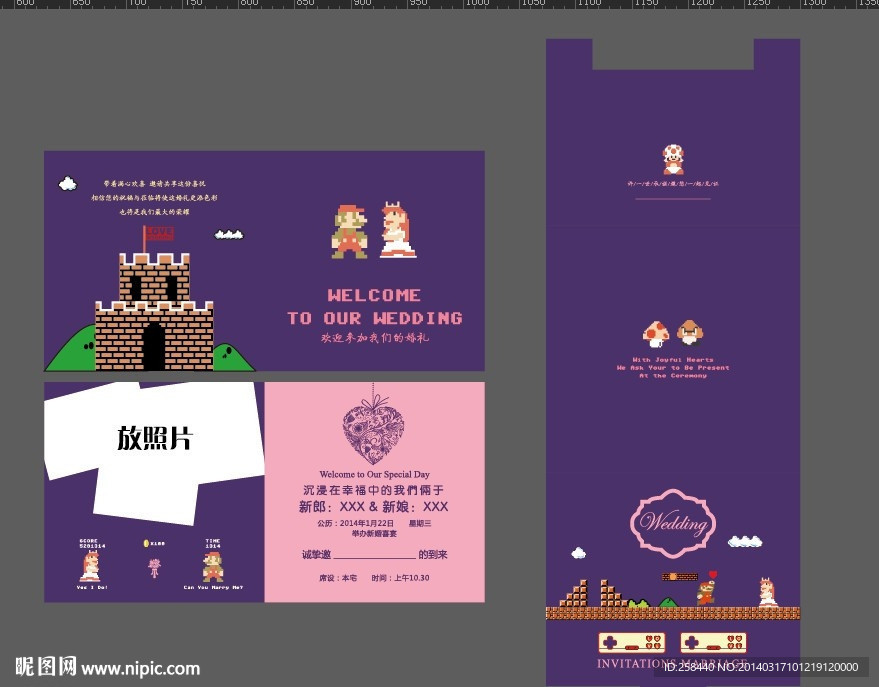
Task: Click the red LOVE flag on castle
Action: pos(159,233)
